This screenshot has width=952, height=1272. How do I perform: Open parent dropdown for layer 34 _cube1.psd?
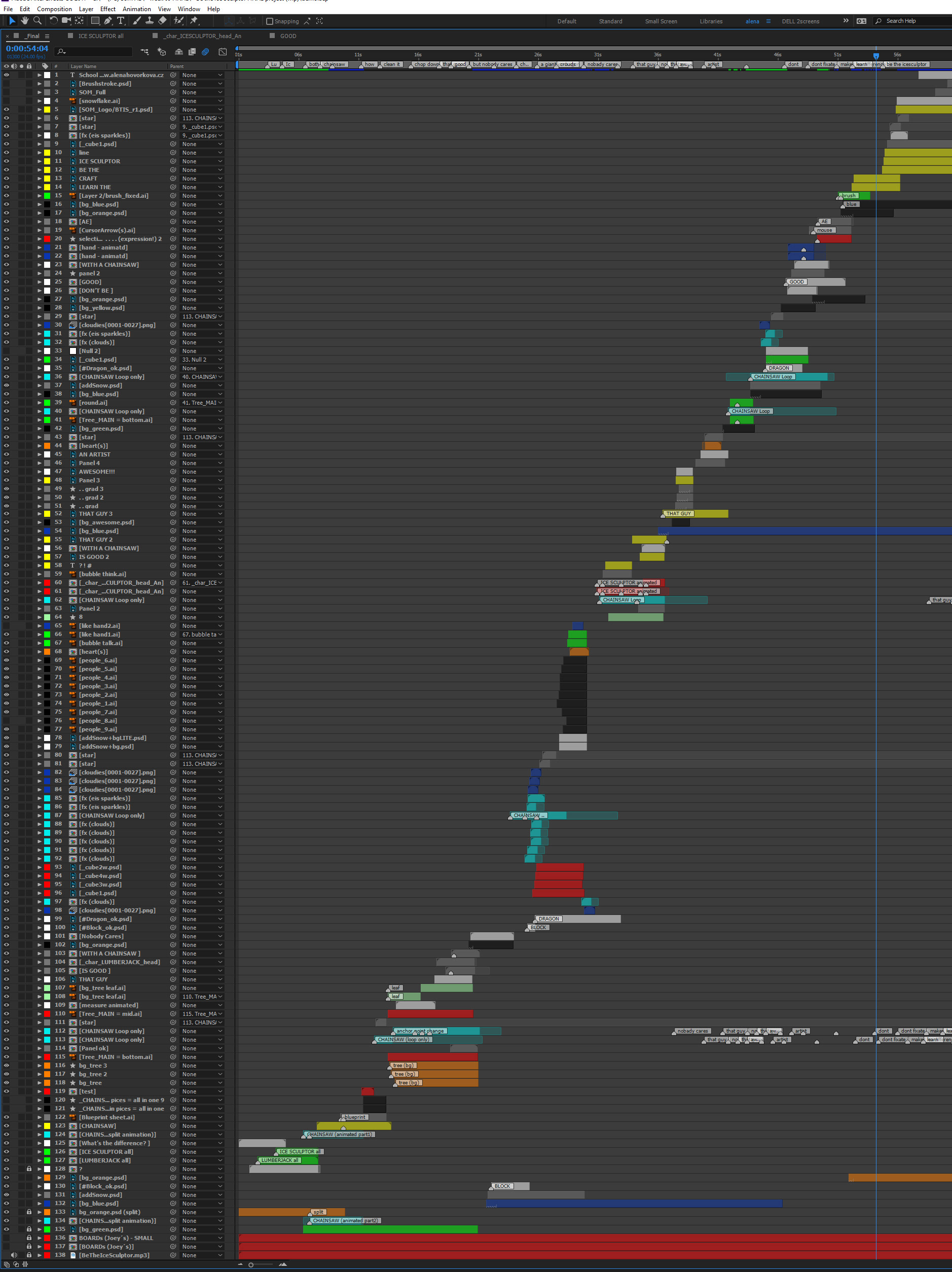click(x=202, y=360)
